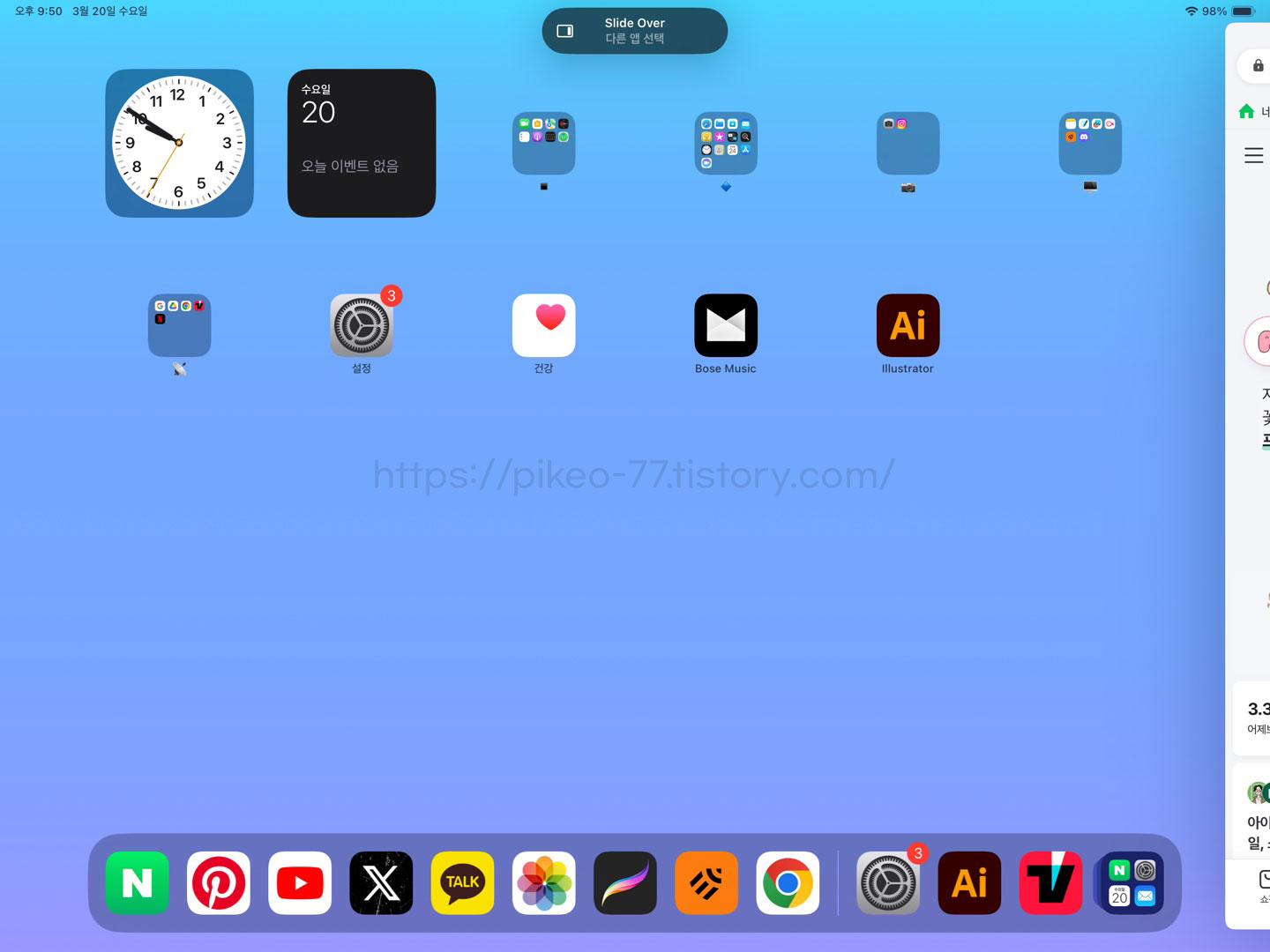Screen dimensions: 1270x952
Task: Tap green home icon in Slide Over window
Action: pos(1246,111)
